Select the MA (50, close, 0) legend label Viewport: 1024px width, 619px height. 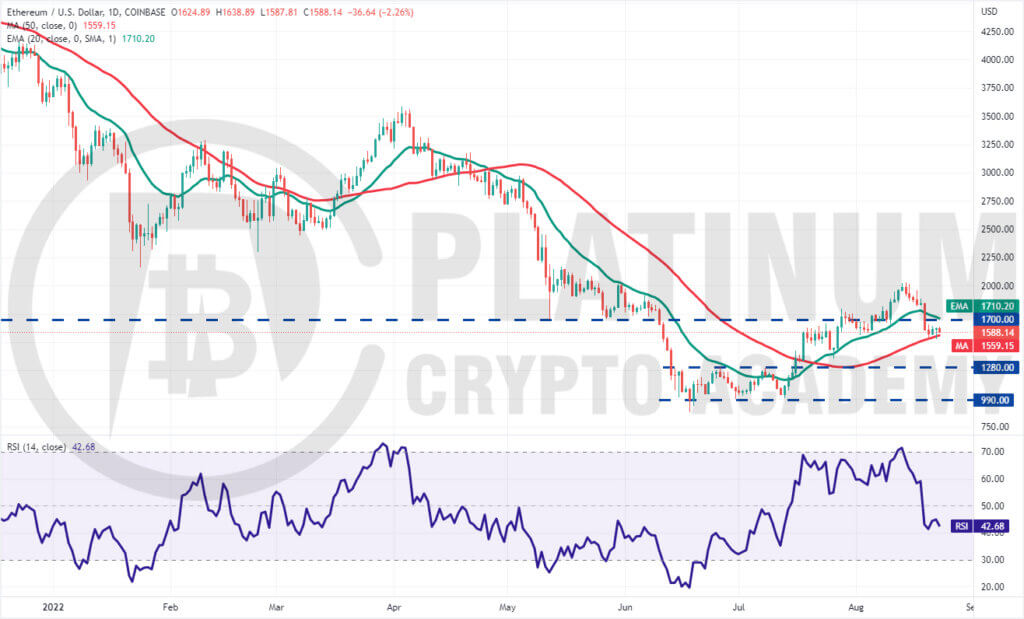click(42, 25)
